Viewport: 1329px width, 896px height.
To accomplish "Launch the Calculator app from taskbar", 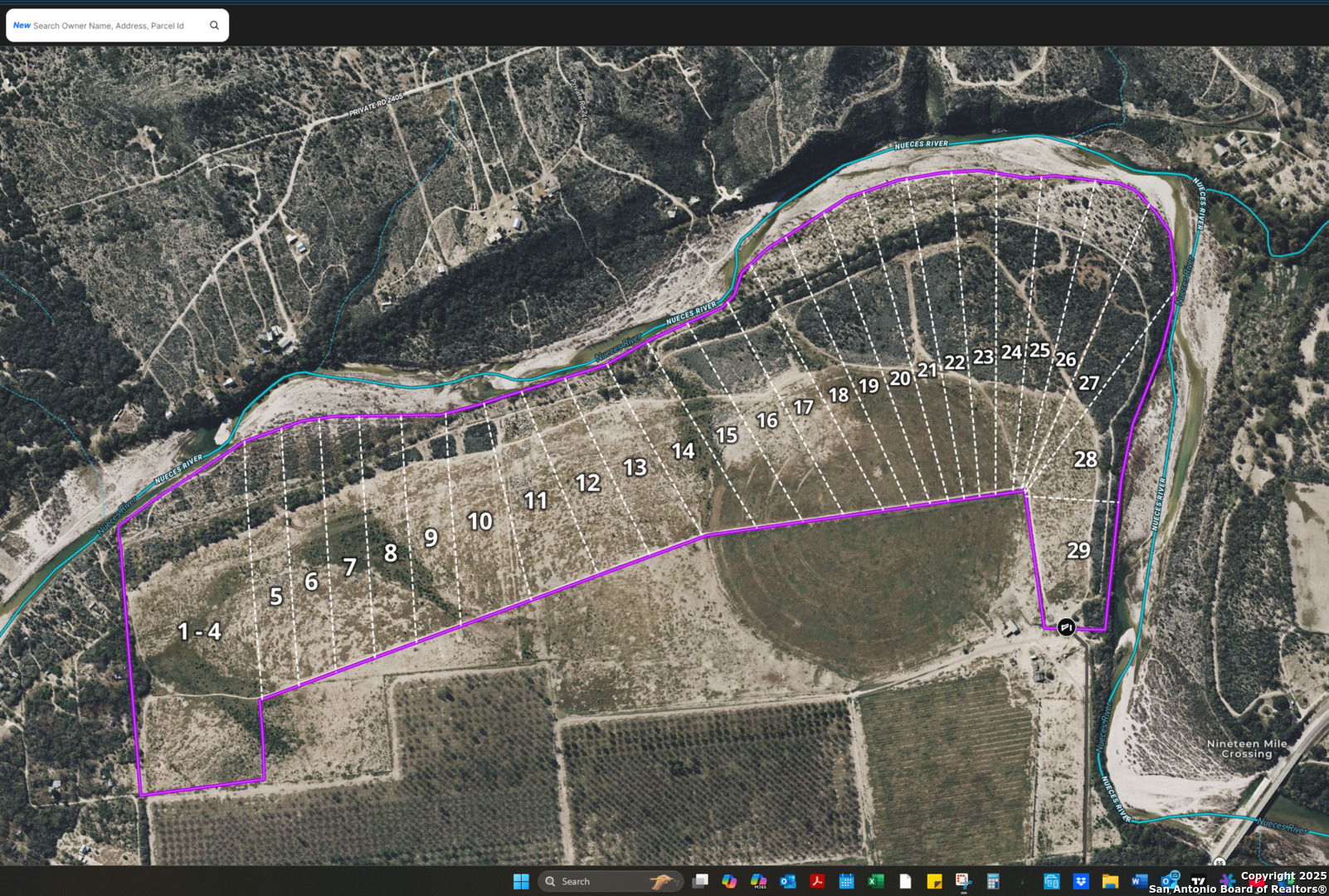I will click(993, 881).
